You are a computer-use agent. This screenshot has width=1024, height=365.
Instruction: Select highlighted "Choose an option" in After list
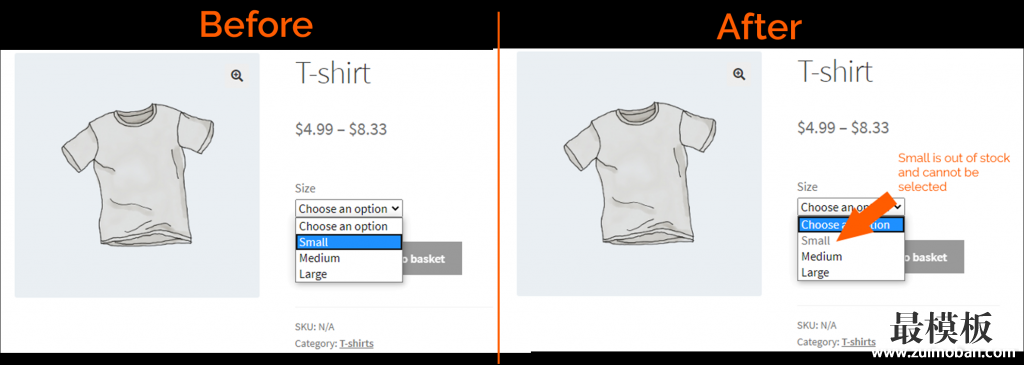point(851,225)
